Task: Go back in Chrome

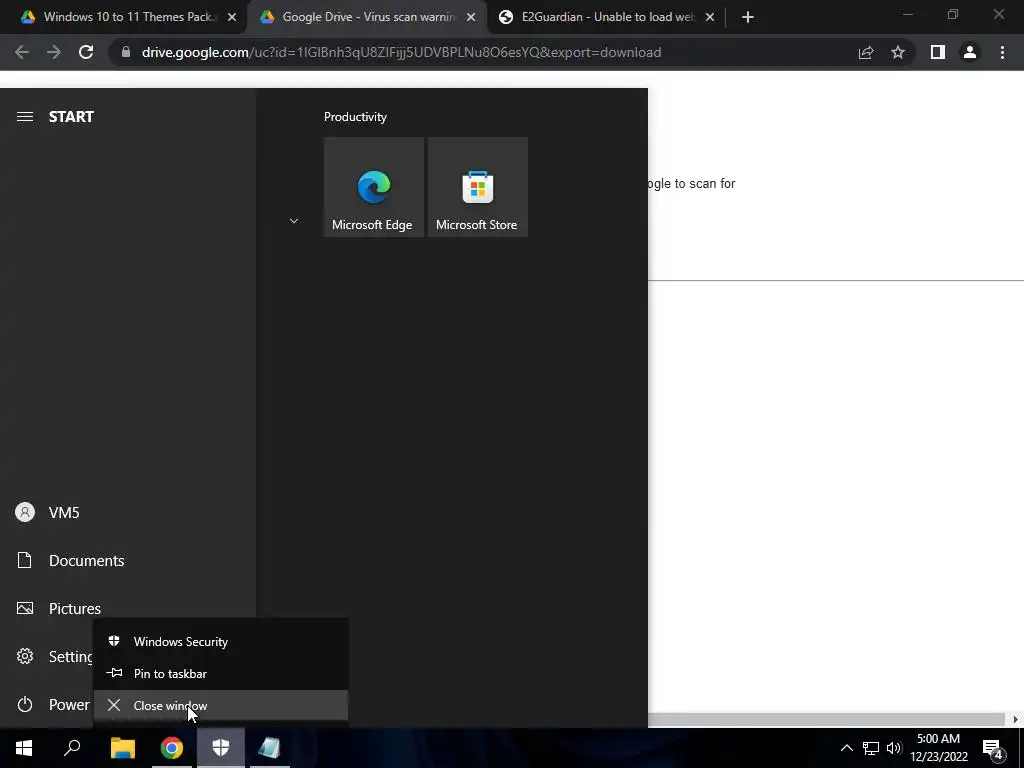Action: pos(22,52)
